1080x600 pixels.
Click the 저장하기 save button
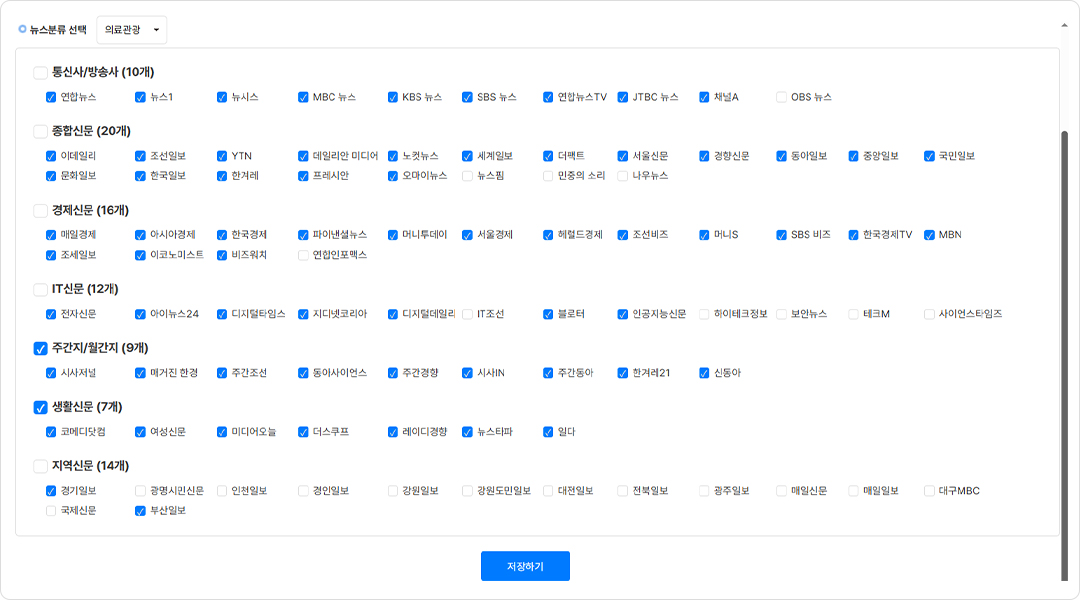point(525,566)
